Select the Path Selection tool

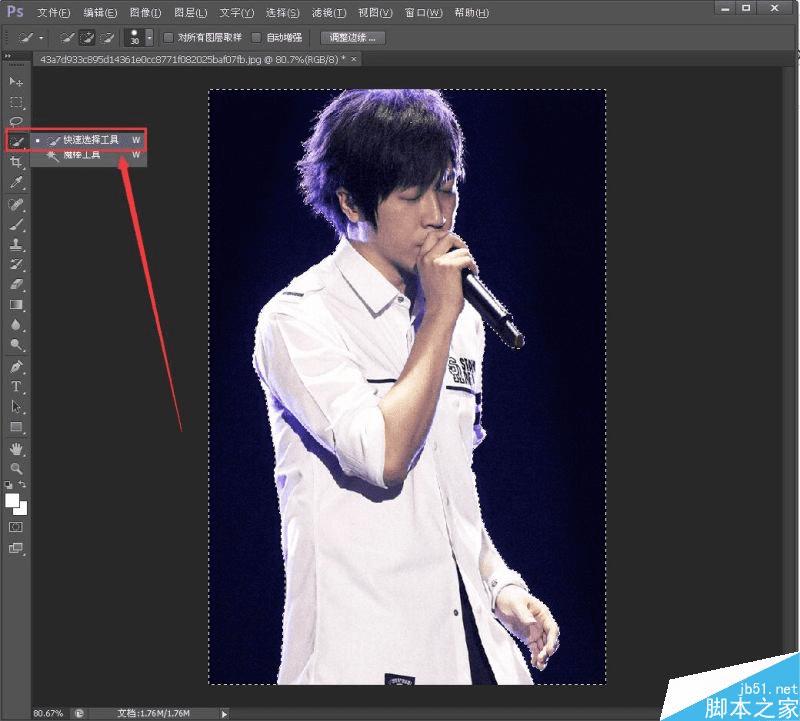[16, 407]
